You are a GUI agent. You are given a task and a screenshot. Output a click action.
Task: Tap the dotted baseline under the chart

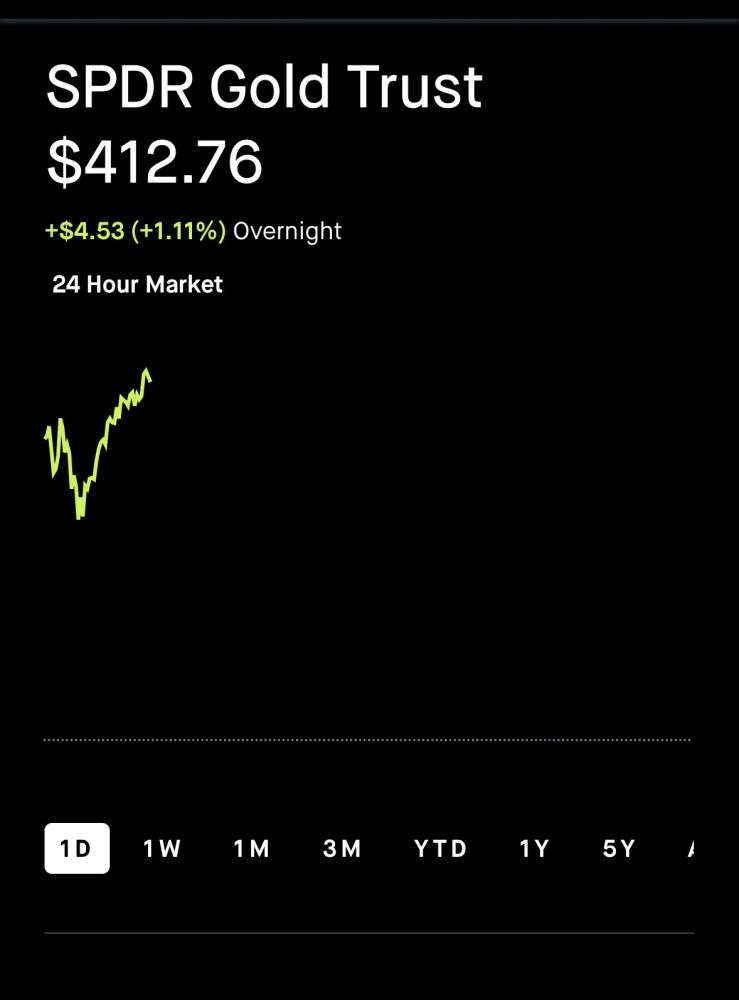point(368,740)
